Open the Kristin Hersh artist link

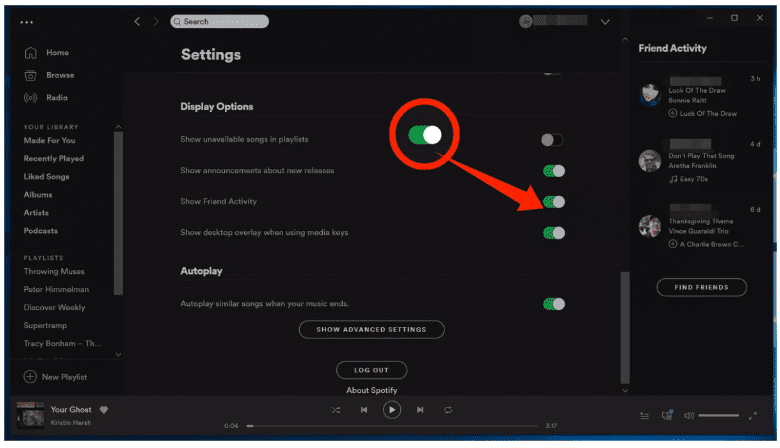tap(71, 423)
